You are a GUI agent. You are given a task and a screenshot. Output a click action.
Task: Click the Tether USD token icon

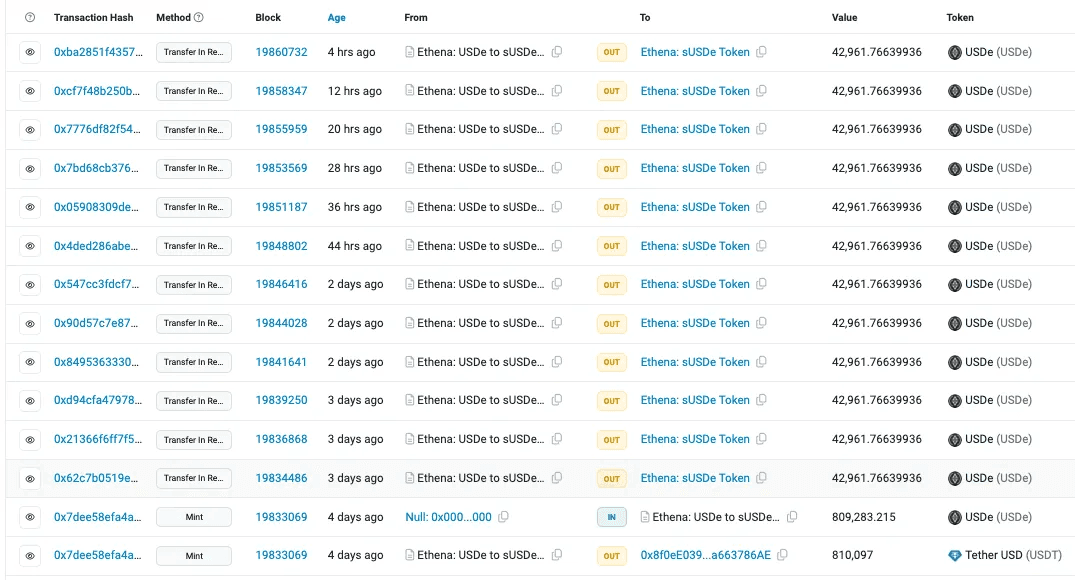[x=954, y=555]
